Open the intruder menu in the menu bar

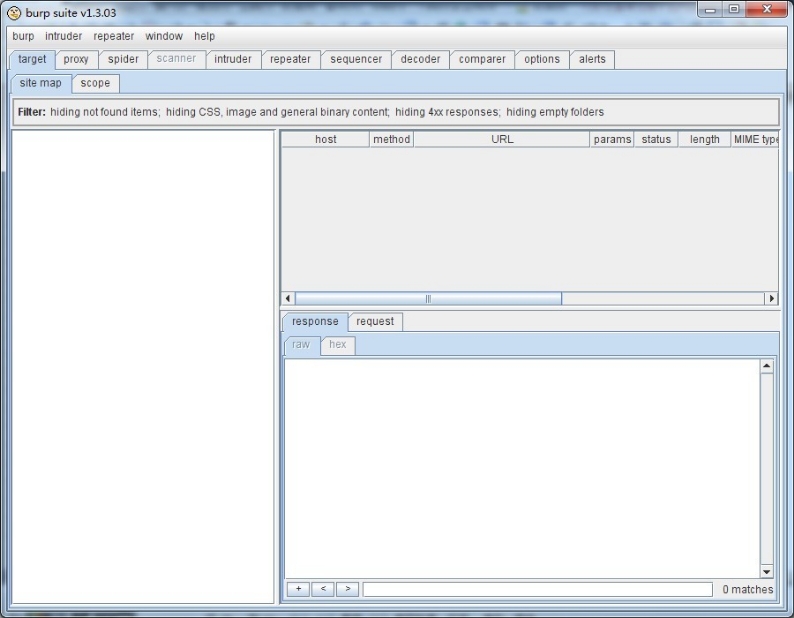[x=63, y=36]
